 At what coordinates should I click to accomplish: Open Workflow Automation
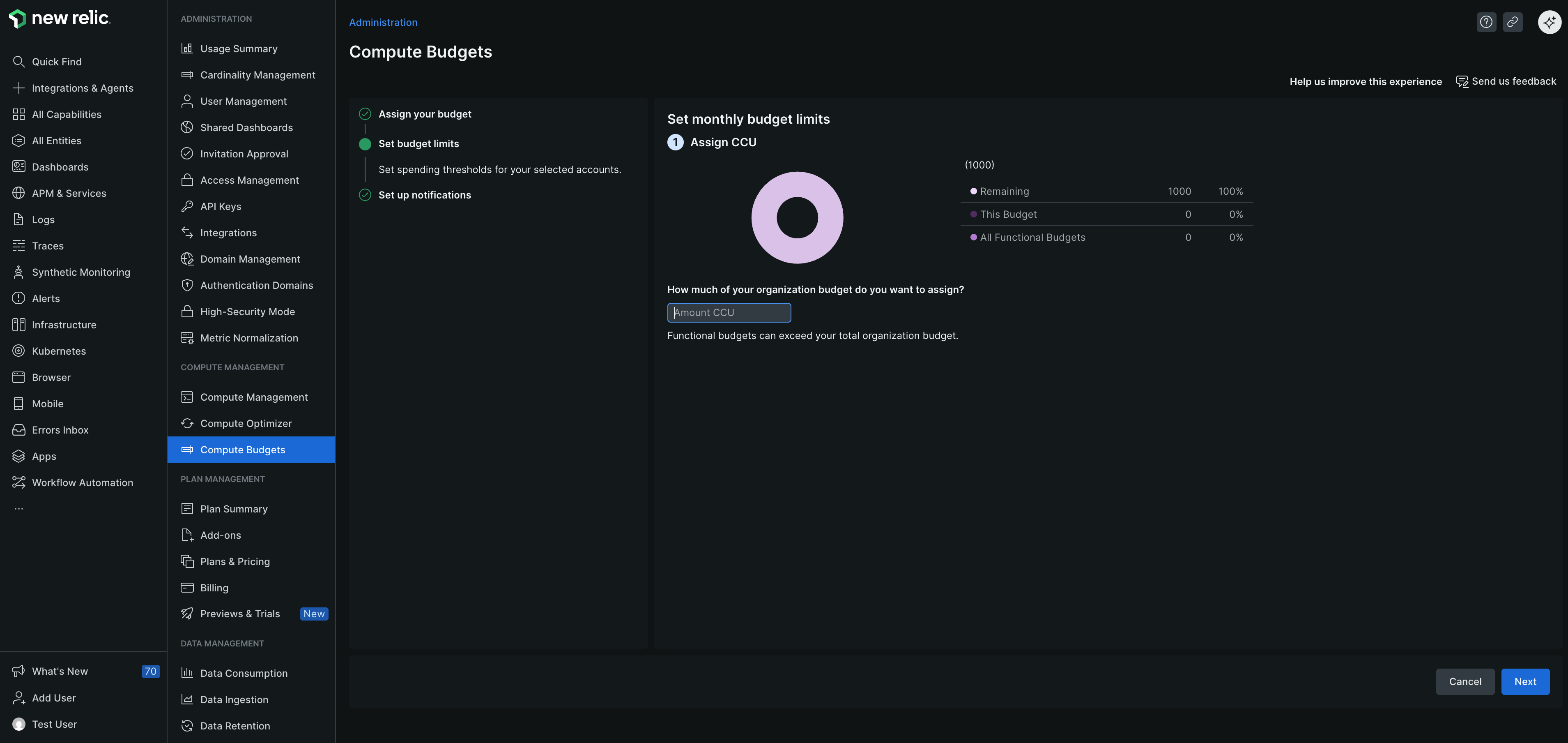82,482
